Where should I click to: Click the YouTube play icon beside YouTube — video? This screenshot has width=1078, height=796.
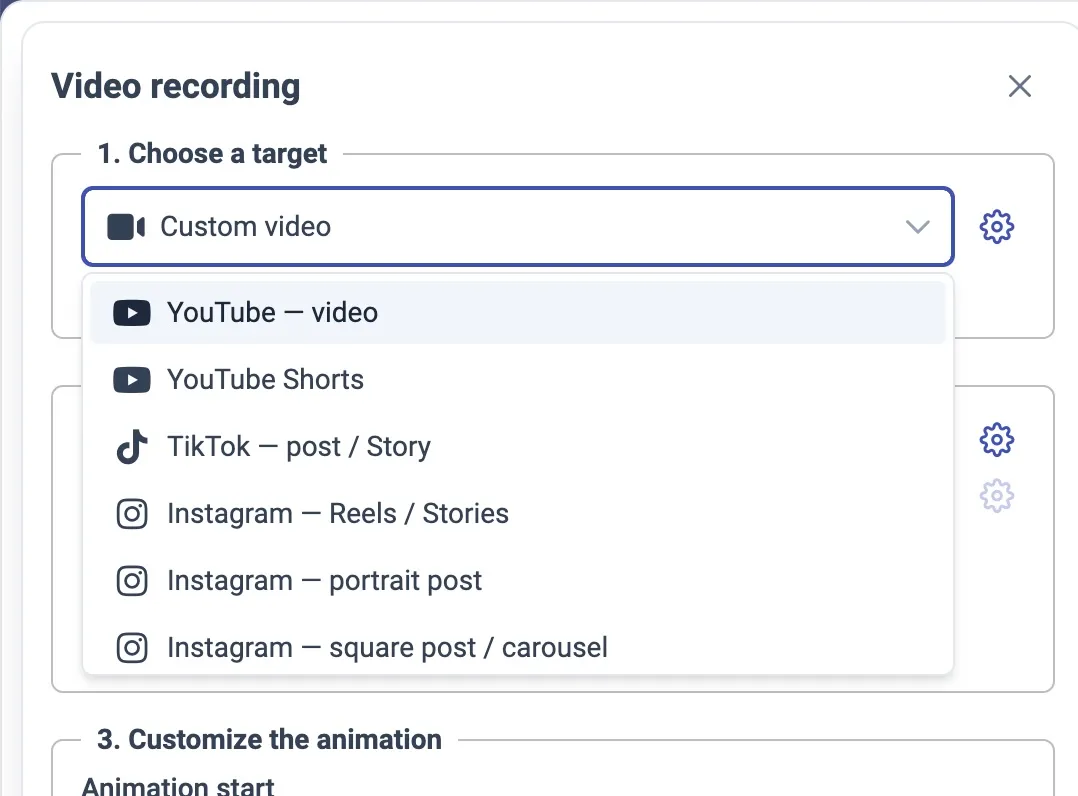[132, 313]
